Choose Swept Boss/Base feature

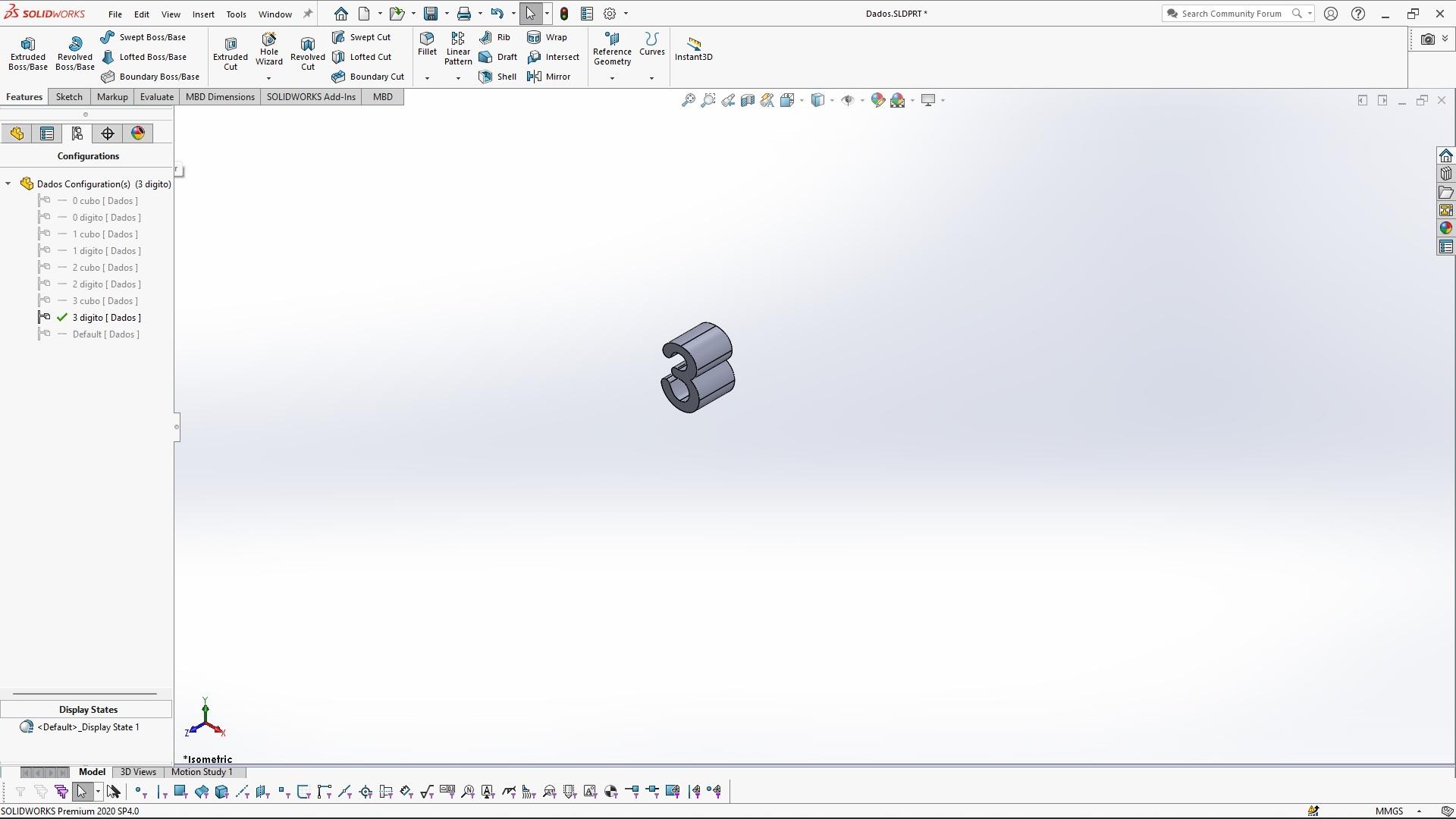(143, 37)
